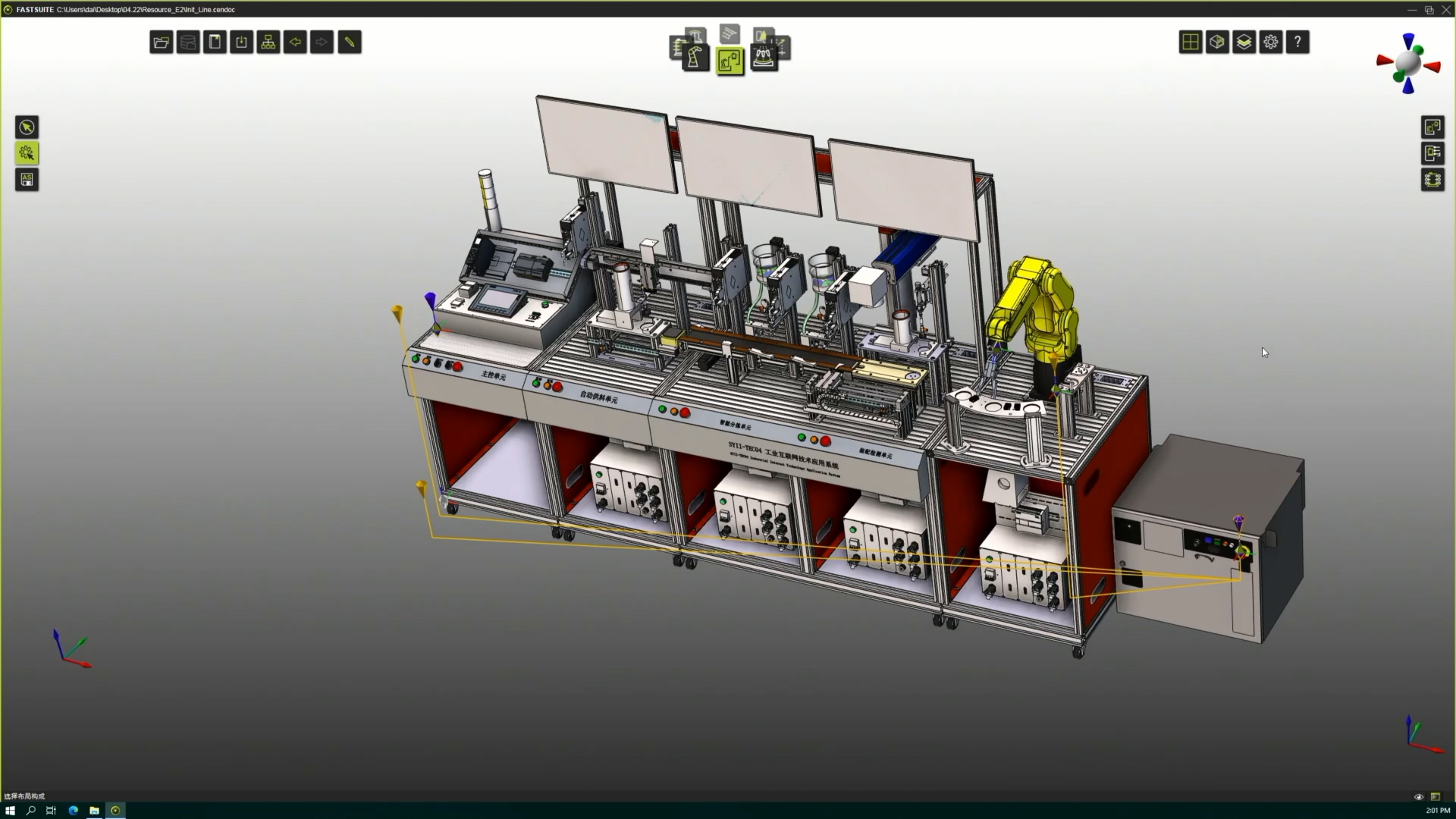The width and height of the screenshot is (1456, 819).
Task: Select the yellow pencil edit tool
Action: (349, 42)
